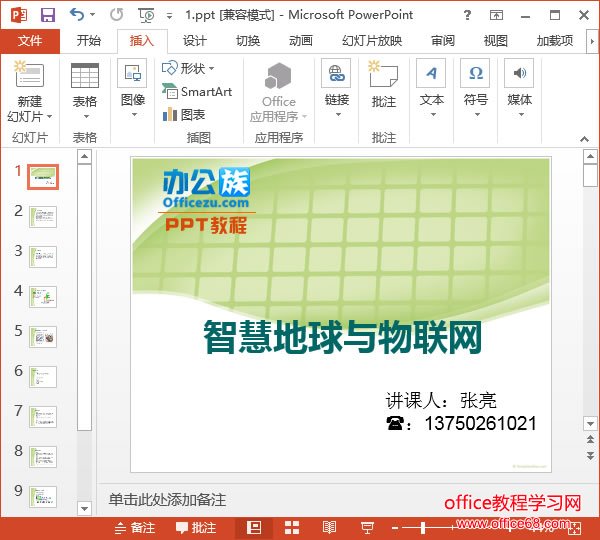The image size is (600, 540).
Task: Expand New Slide (新建幻灯片) layout dropdown
Action: pyautogui.click(x=49, y=116)
